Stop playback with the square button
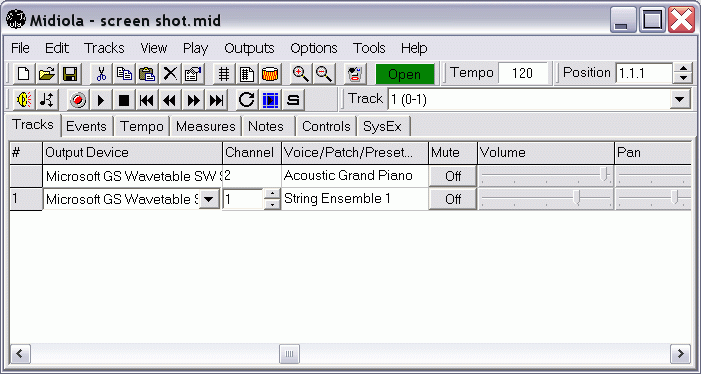The height and width of the screenshot is (374, 701). (x=124, y=100)
